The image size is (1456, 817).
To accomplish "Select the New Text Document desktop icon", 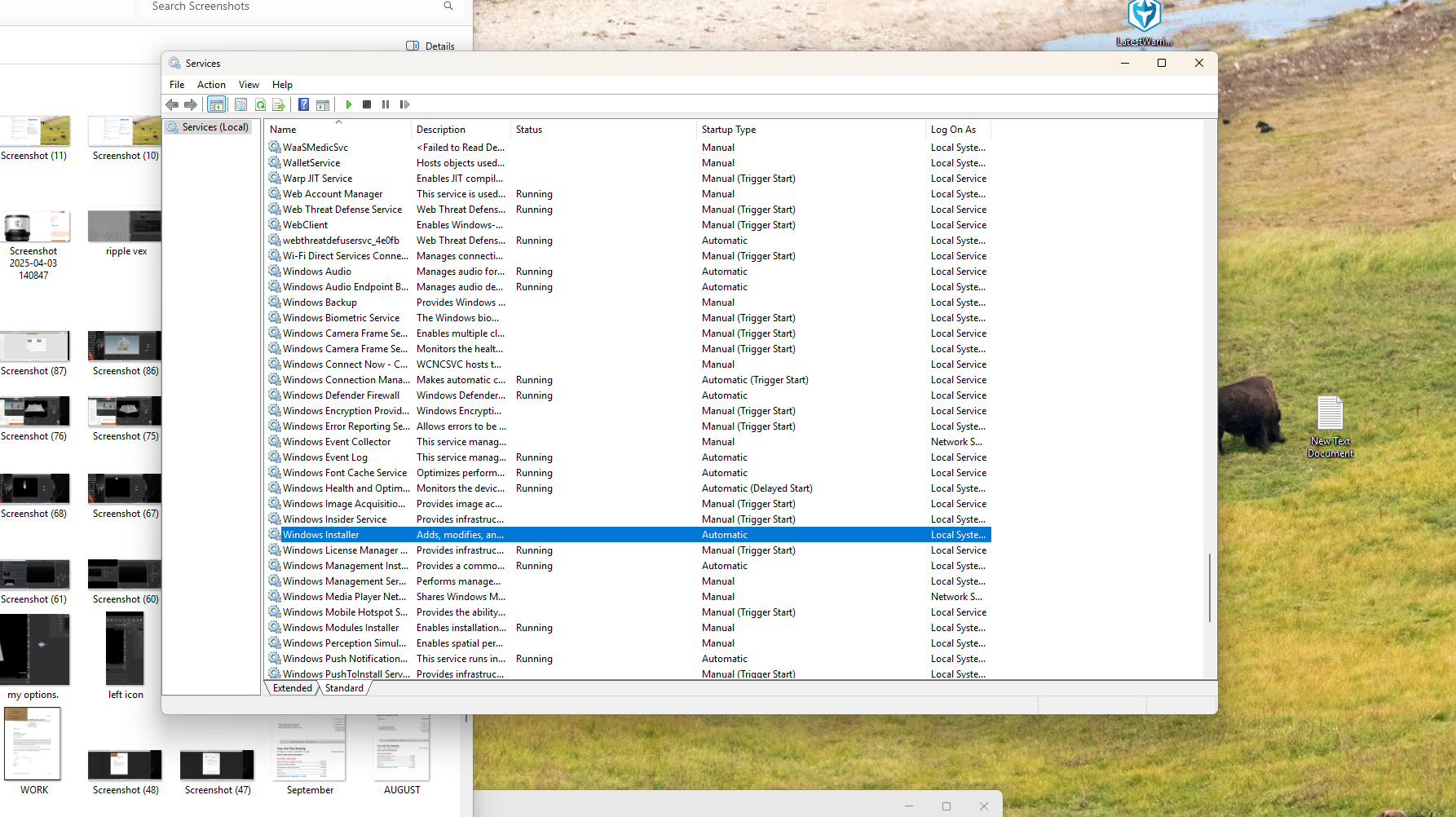I will click(x=1330, y=427).
